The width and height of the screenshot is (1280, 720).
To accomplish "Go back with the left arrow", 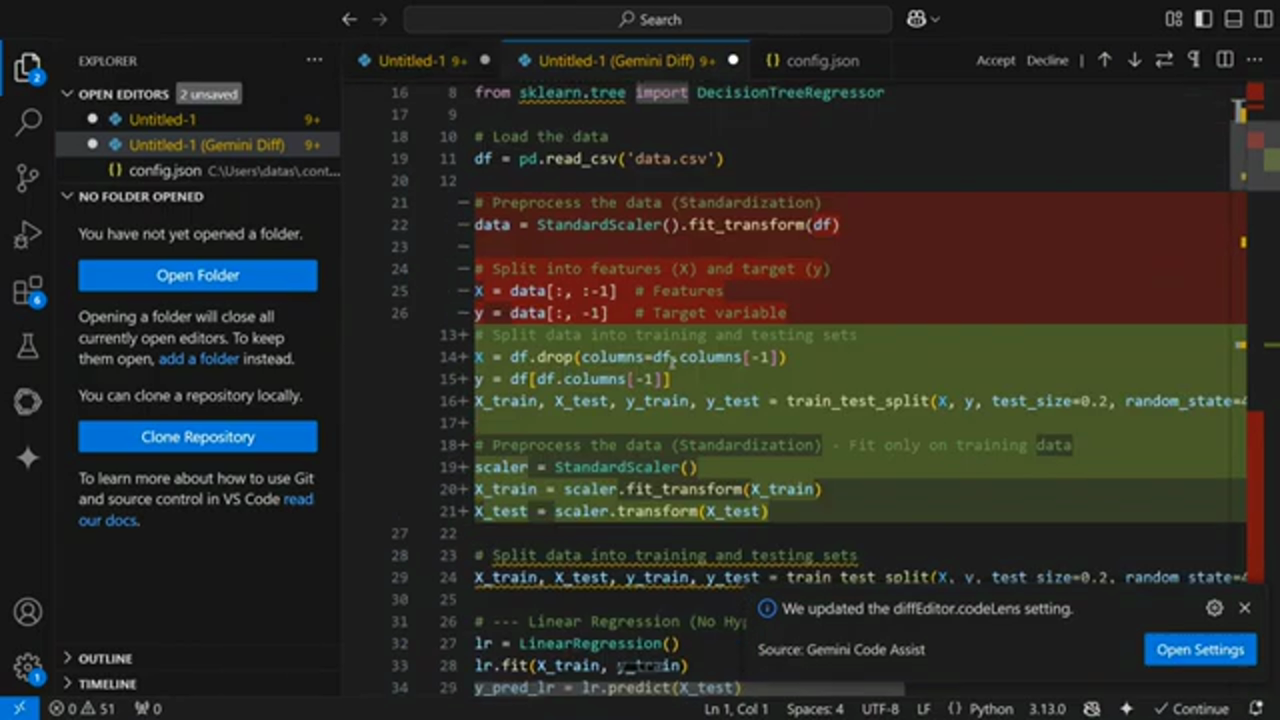I will (x=349, y=19).
